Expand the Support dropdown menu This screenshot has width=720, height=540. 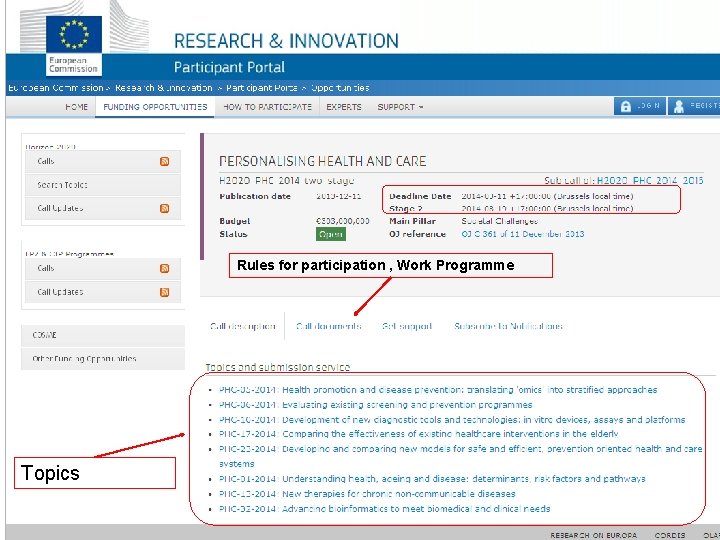(x=400, y=107)
